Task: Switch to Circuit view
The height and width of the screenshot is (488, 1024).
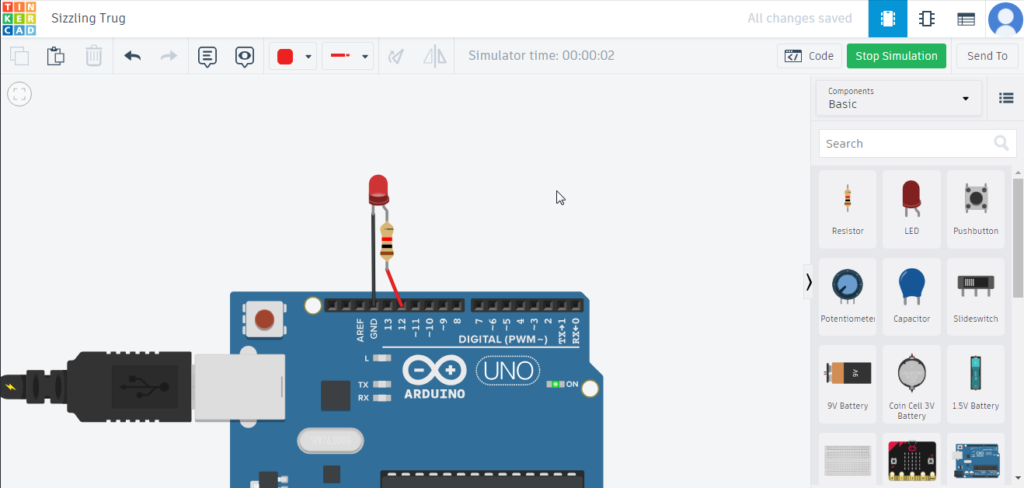Action: (x=888, y=19)
